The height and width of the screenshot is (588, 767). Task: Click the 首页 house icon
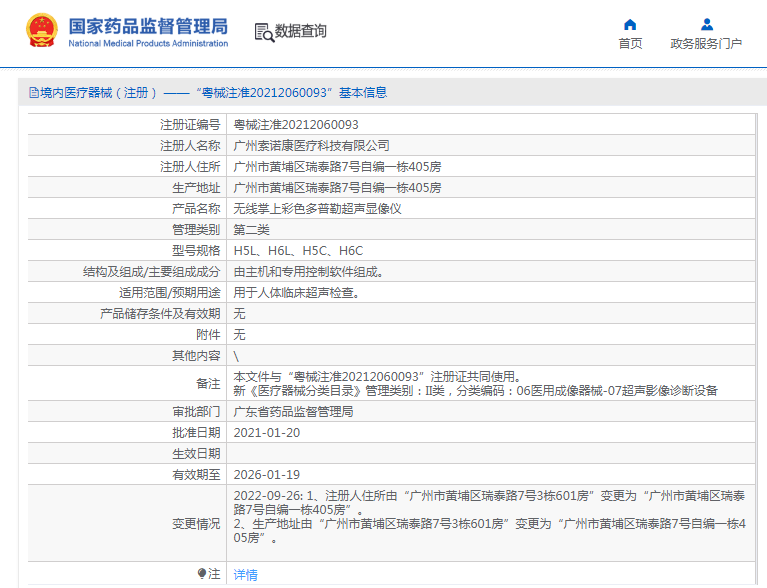[x=630, y=25]
